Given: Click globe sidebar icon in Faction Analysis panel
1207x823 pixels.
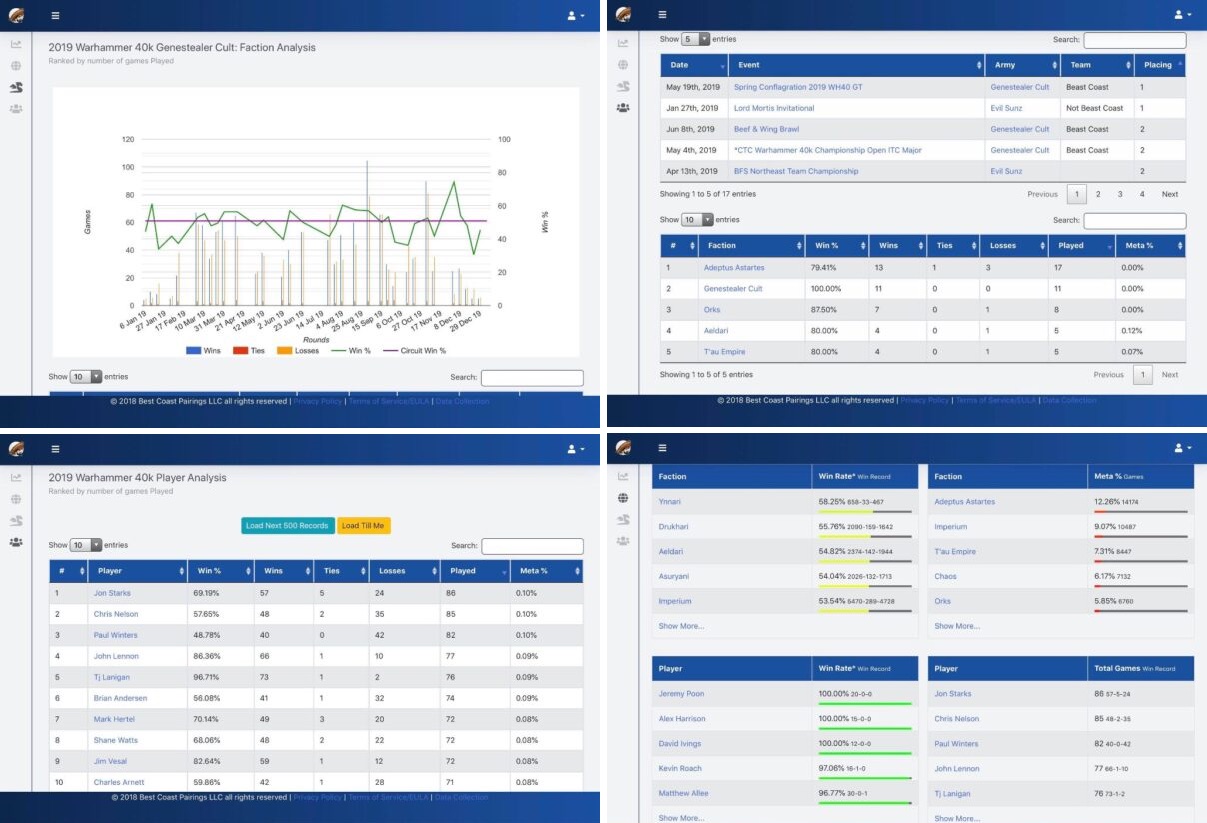Looking at the screenshot, I should (16, 65).
